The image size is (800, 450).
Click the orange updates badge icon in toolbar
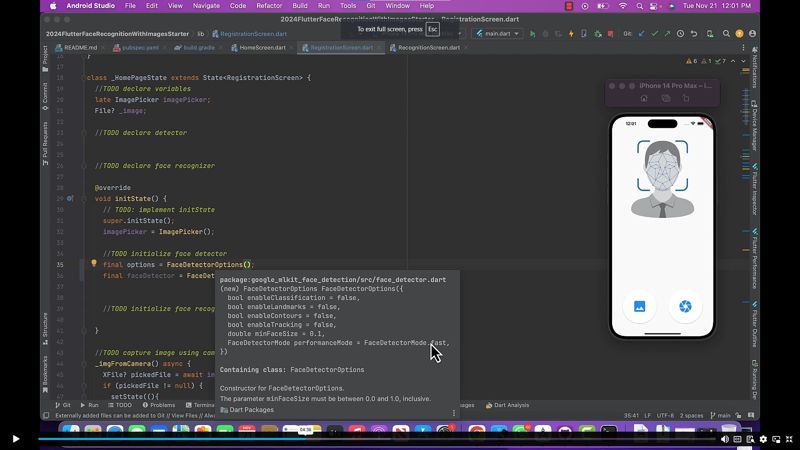point(739,34)
